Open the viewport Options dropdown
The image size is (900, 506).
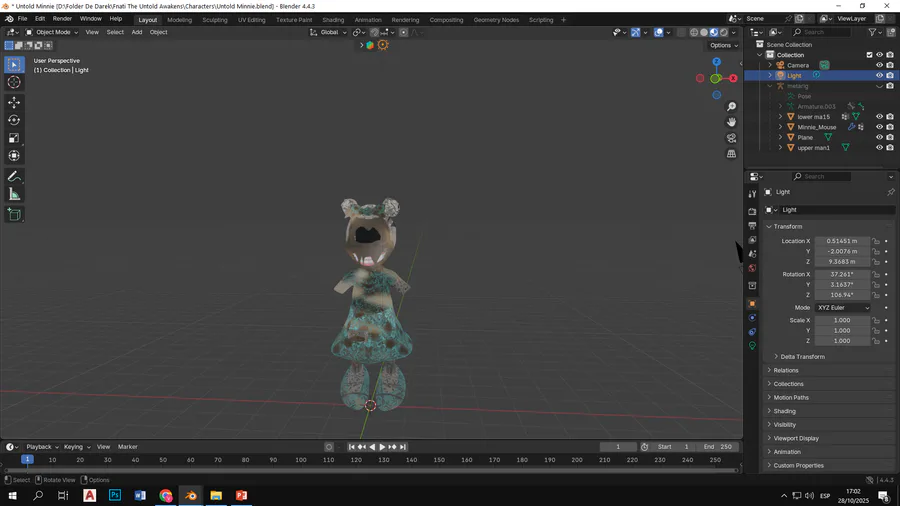coord(723,45)
